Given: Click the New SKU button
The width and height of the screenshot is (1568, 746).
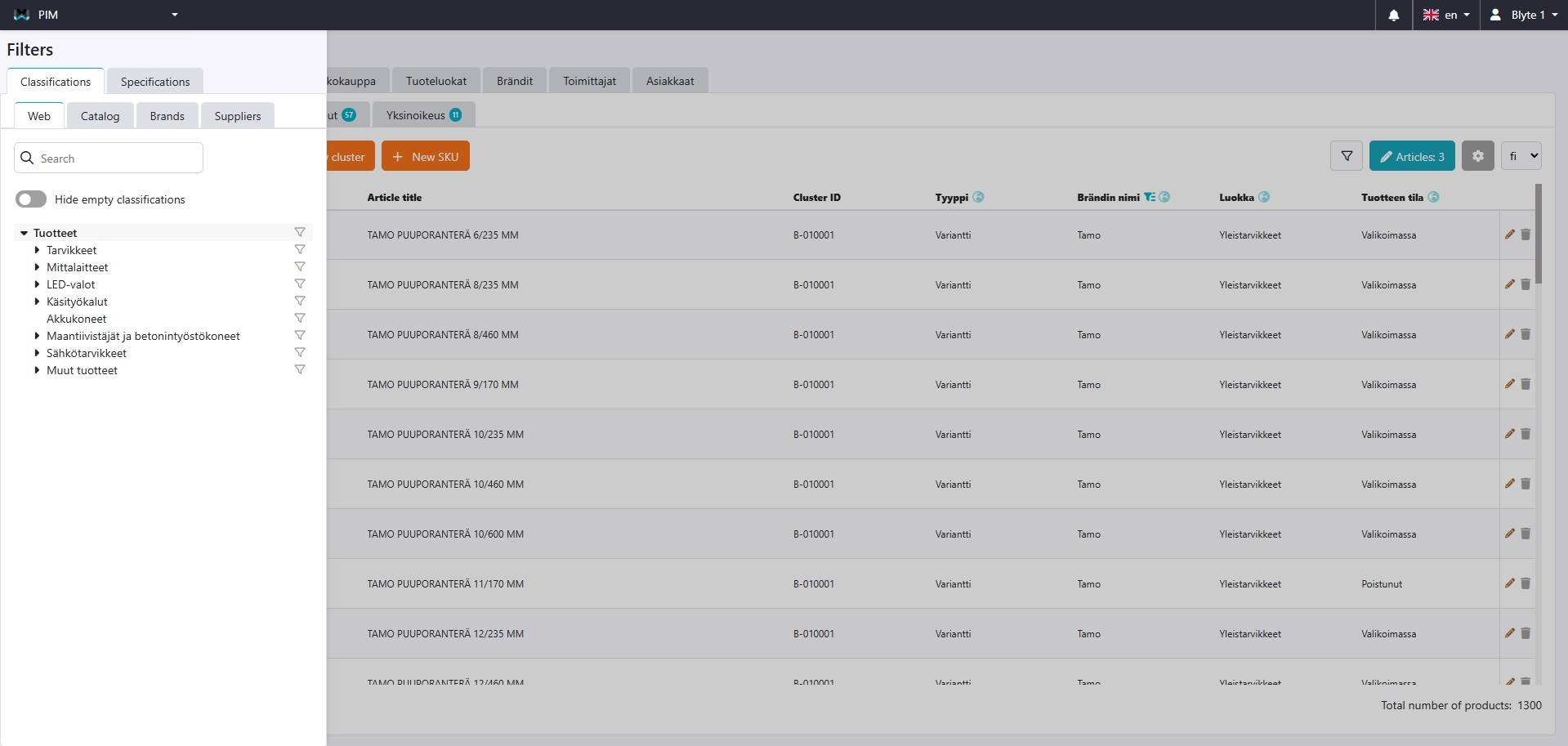Looking at the screenshot, I should [x=425, y=156].
